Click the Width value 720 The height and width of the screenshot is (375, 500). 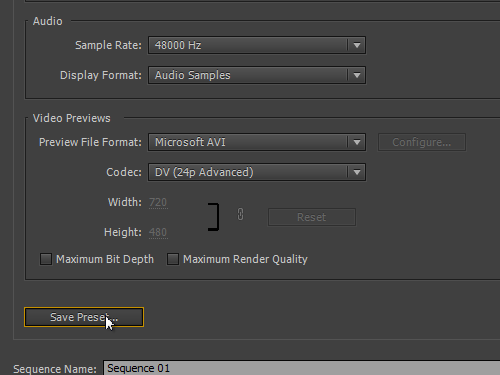158,202
